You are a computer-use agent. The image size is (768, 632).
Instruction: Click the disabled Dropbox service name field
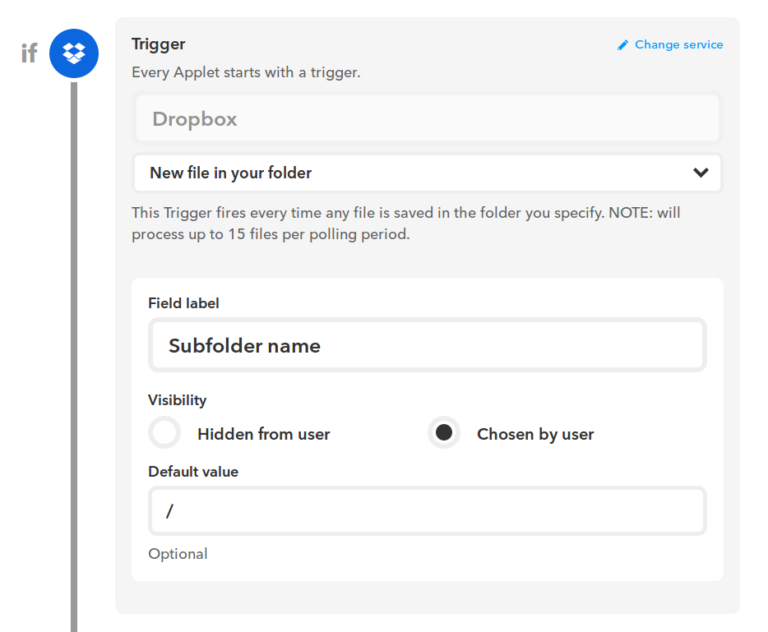click(x=427, y=119)
